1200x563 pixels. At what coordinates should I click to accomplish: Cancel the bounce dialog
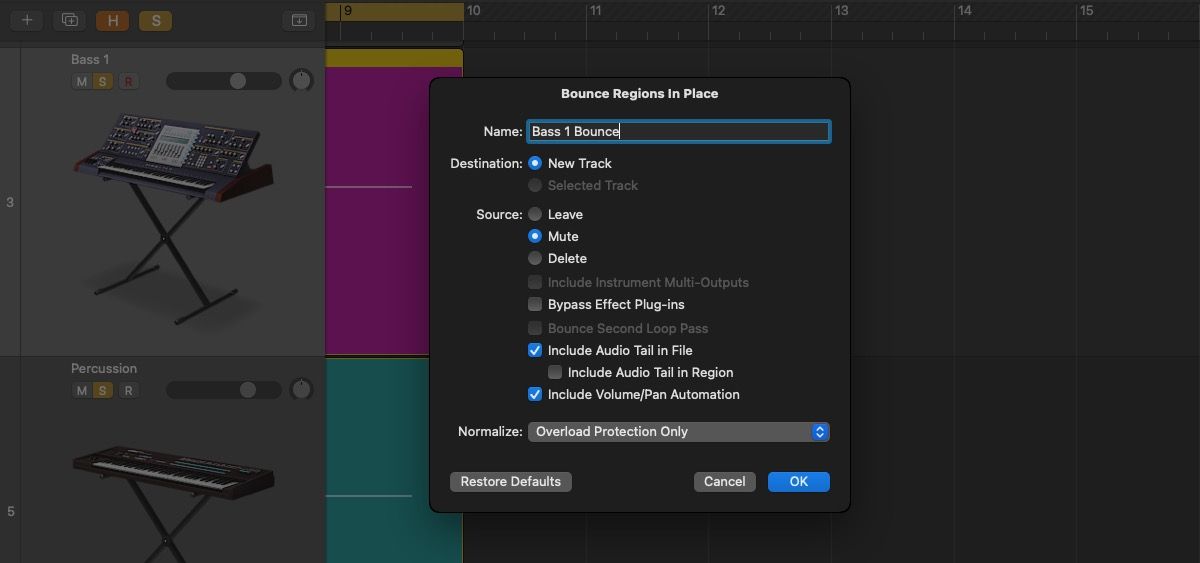click(x=724, y=481)
